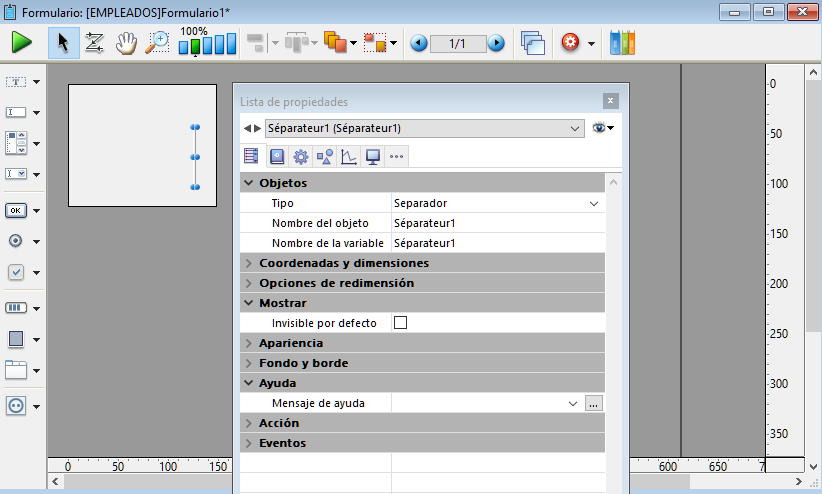822x494 pixels.
Task: Choose the tab control object tool
Action: click(x=16, y=370)
